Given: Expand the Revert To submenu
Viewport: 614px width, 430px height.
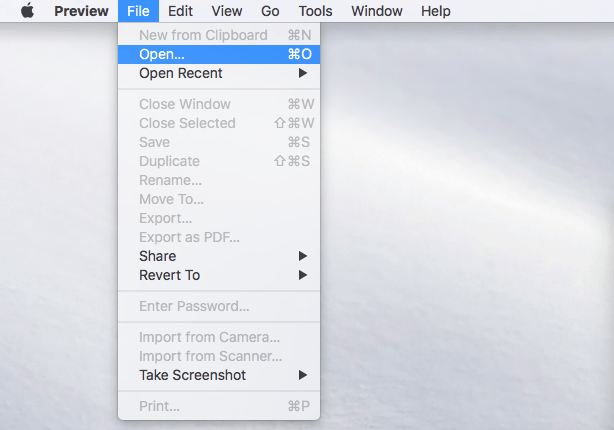Looking at the screenshot, I should [x=169, y=275].
